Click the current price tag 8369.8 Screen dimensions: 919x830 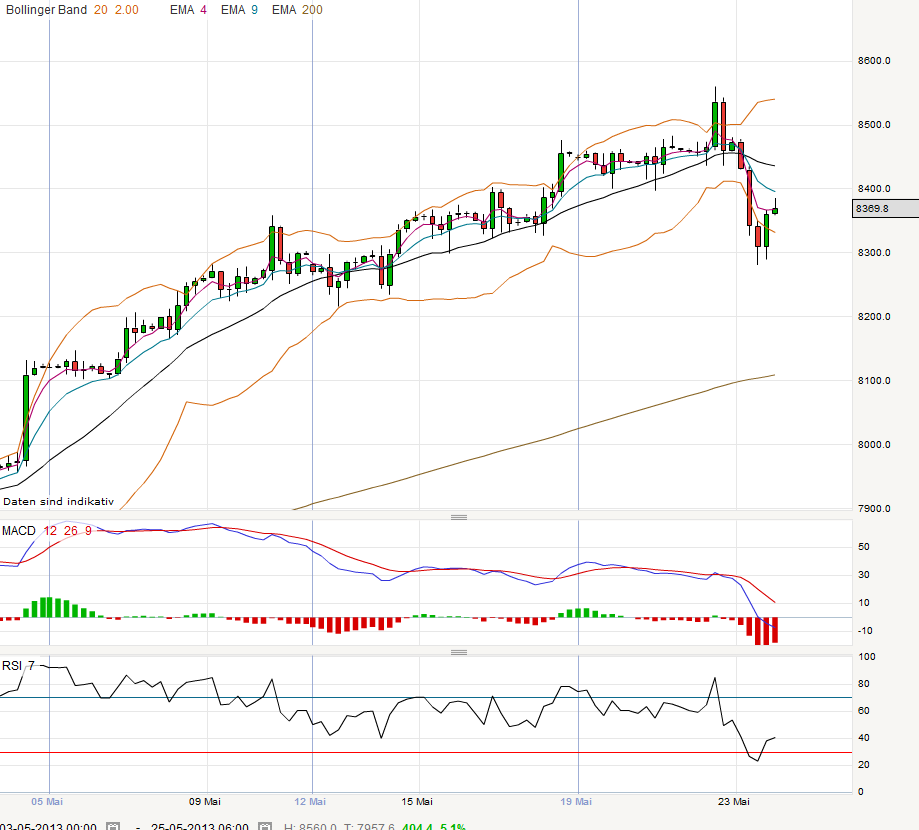click(885, 209)
